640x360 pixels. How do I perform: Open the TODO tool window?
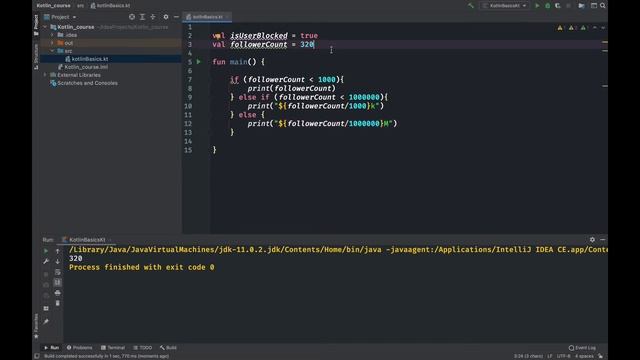coord(142,348)
